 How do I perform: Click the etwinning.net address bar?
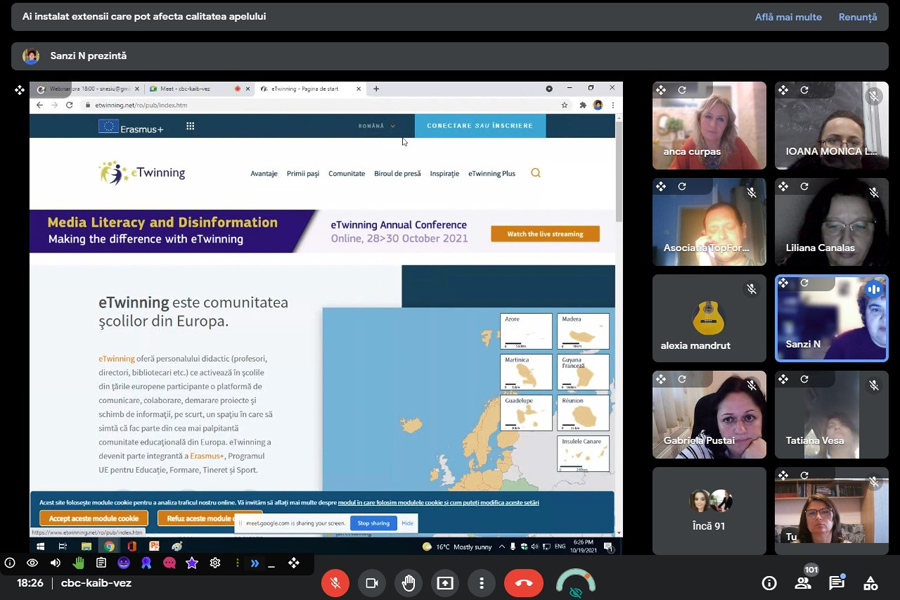319,105
